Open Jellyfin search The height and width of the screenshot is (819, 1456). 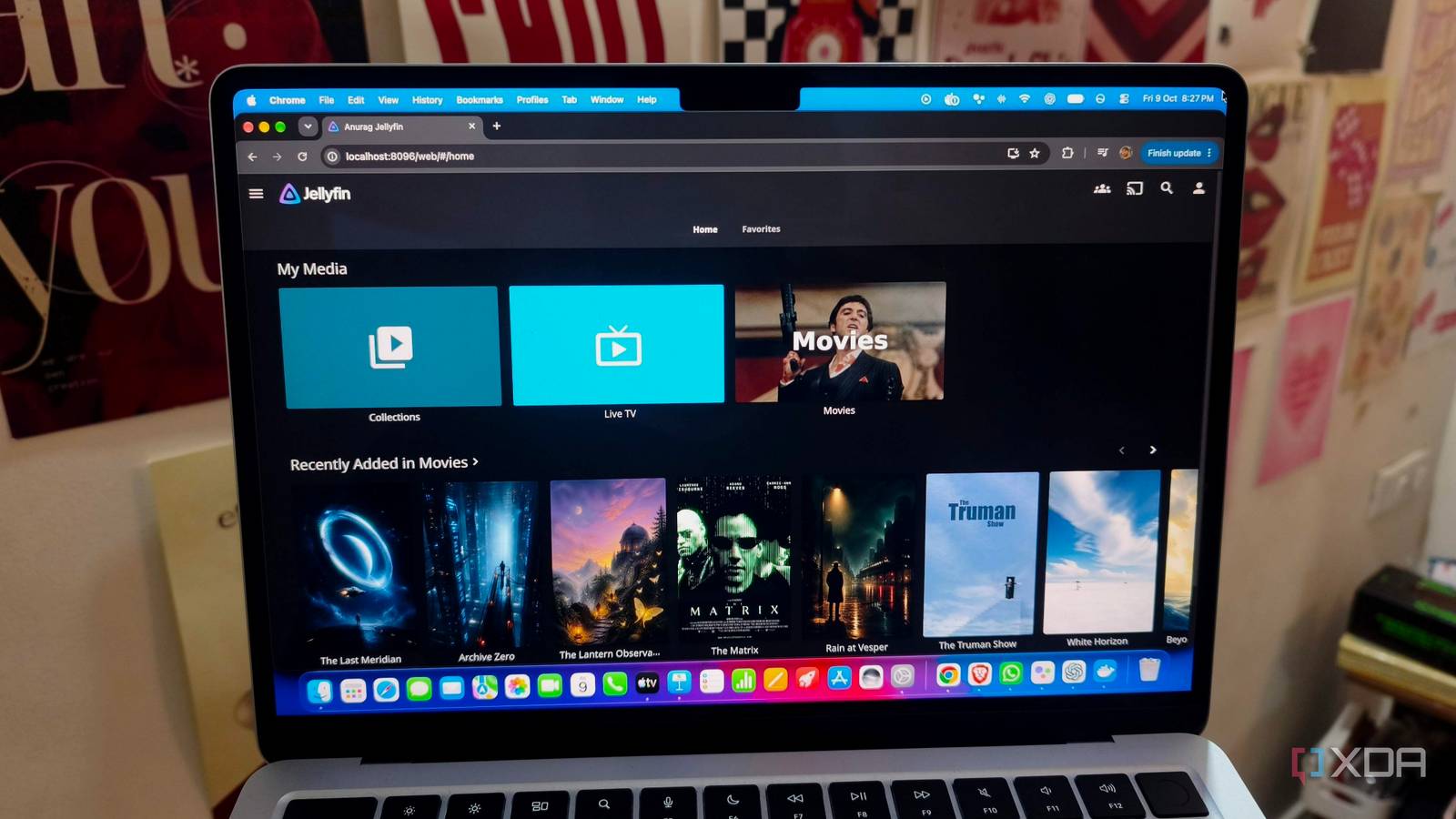[1167, 188]
